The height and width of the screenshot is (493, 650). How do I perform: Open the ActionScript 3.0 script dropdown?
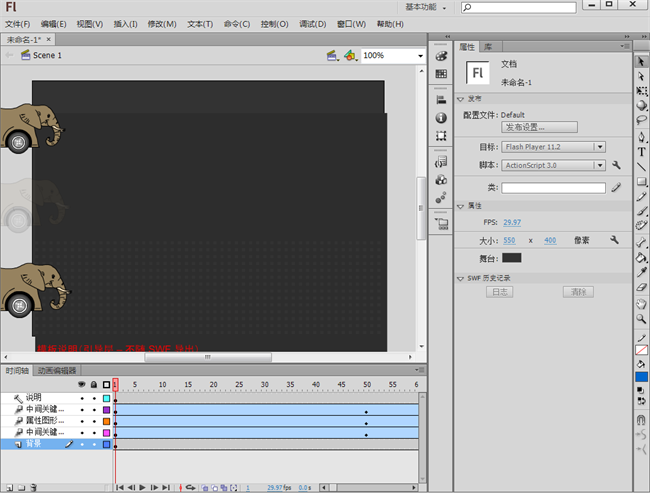click(x=554, y=165)
